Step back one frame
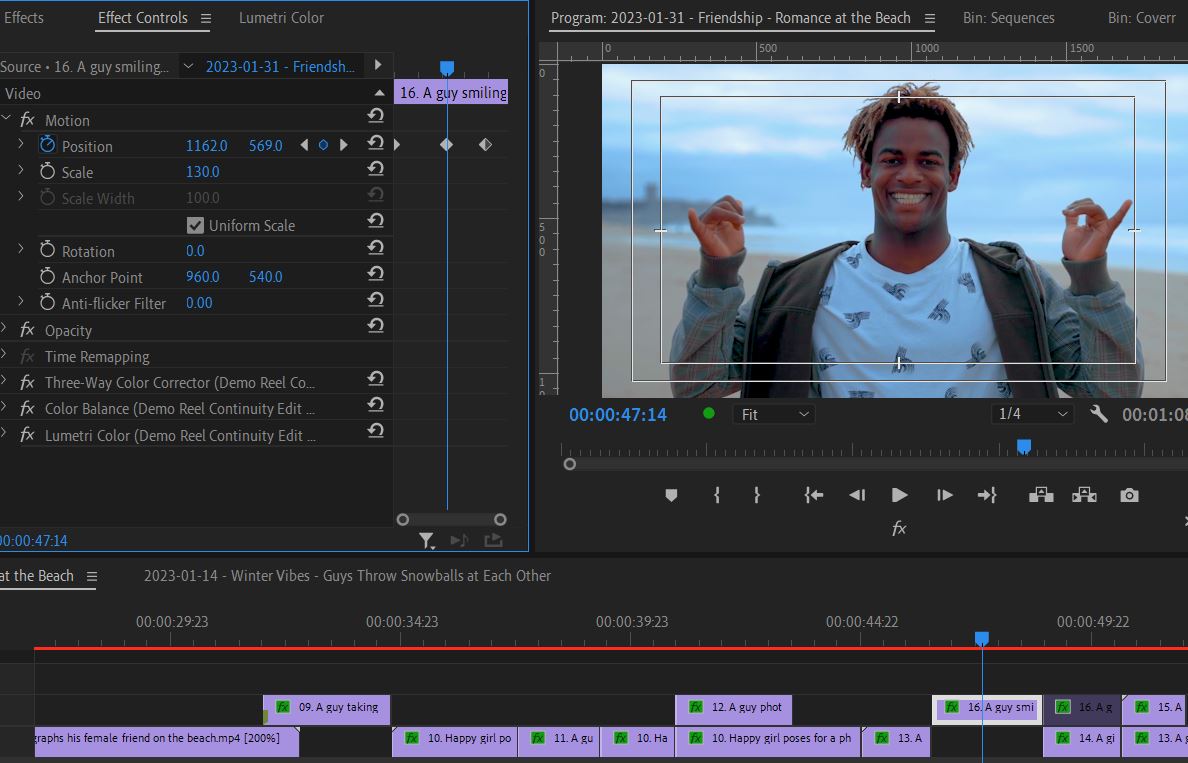1188x763 pixels. 857,496
